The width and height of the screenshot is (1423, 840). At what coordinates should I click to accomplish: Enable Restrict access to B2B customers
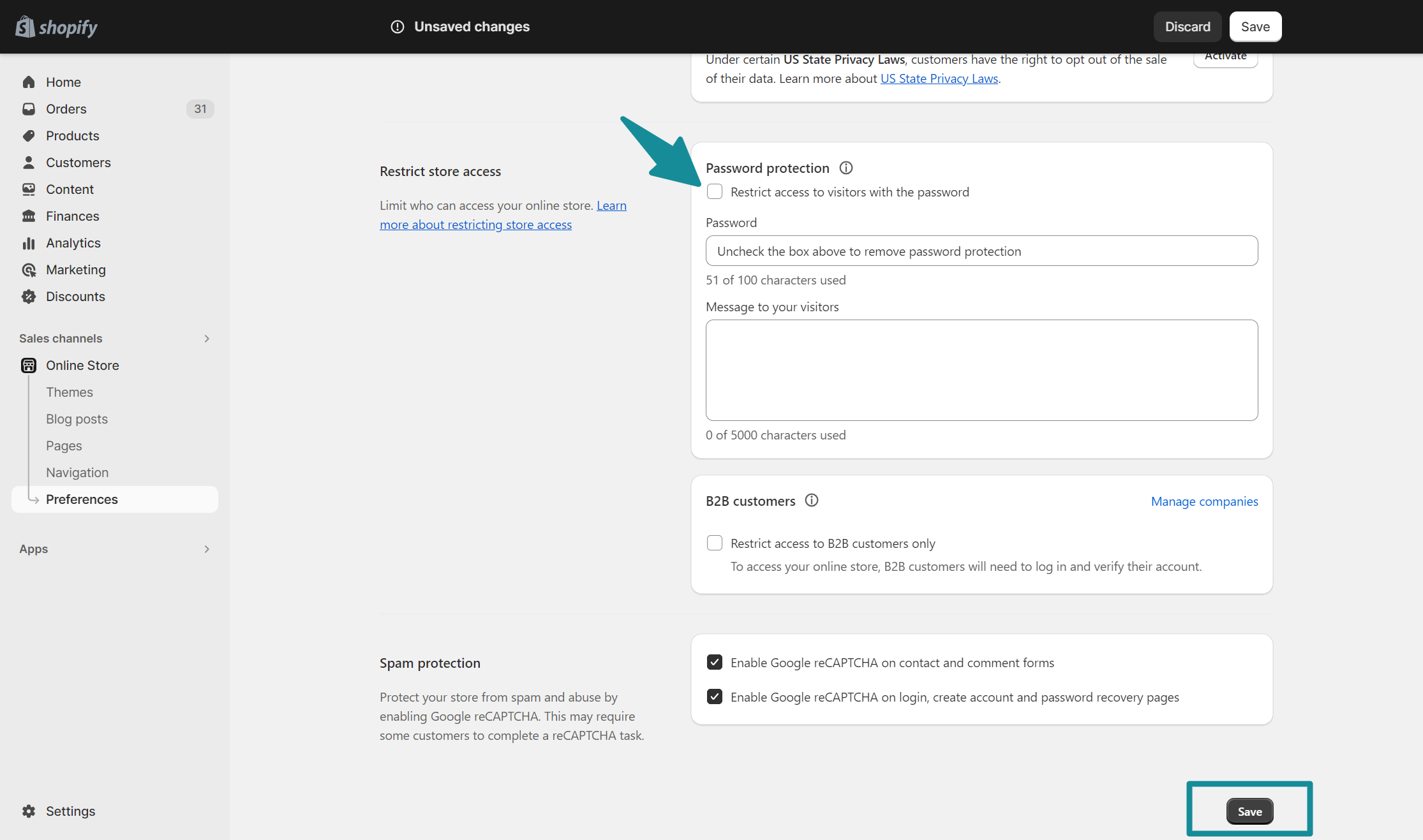point(715,543)
